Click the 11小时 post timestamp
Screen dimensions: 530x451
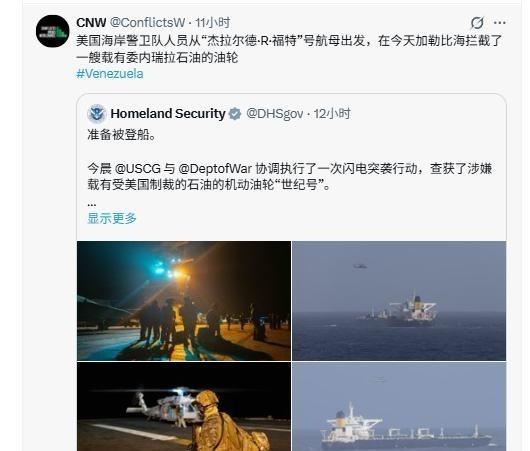coord(213,23)
